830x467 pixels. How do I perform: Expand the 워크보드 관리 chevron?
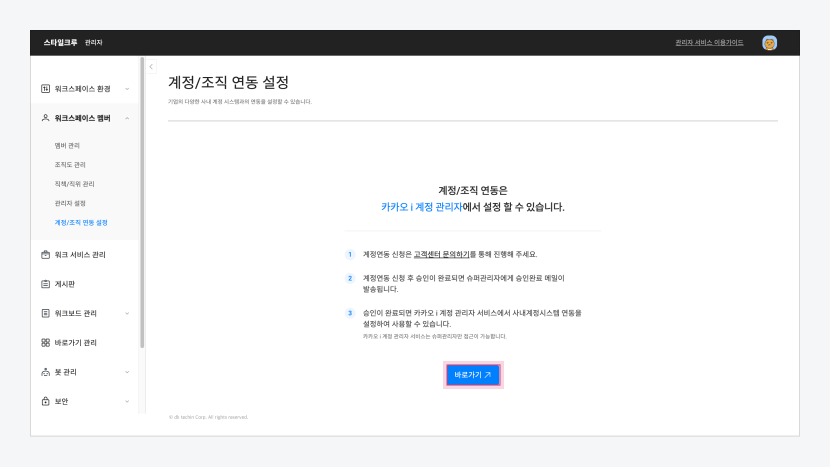127,313
